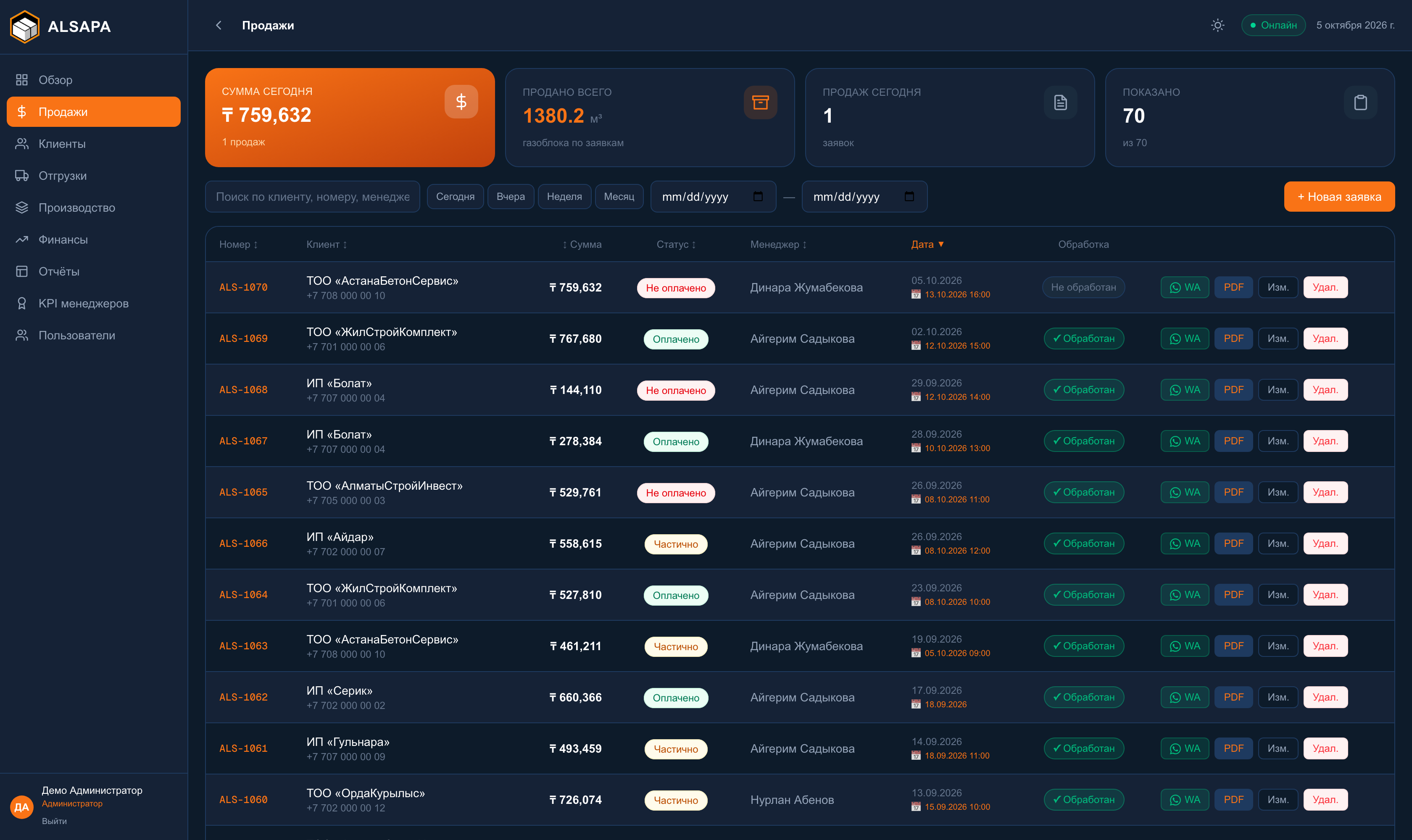Viewport: 1412px width, 840px height.
Task: Click the back arrow next to Продажи
Action: point(219,26)
